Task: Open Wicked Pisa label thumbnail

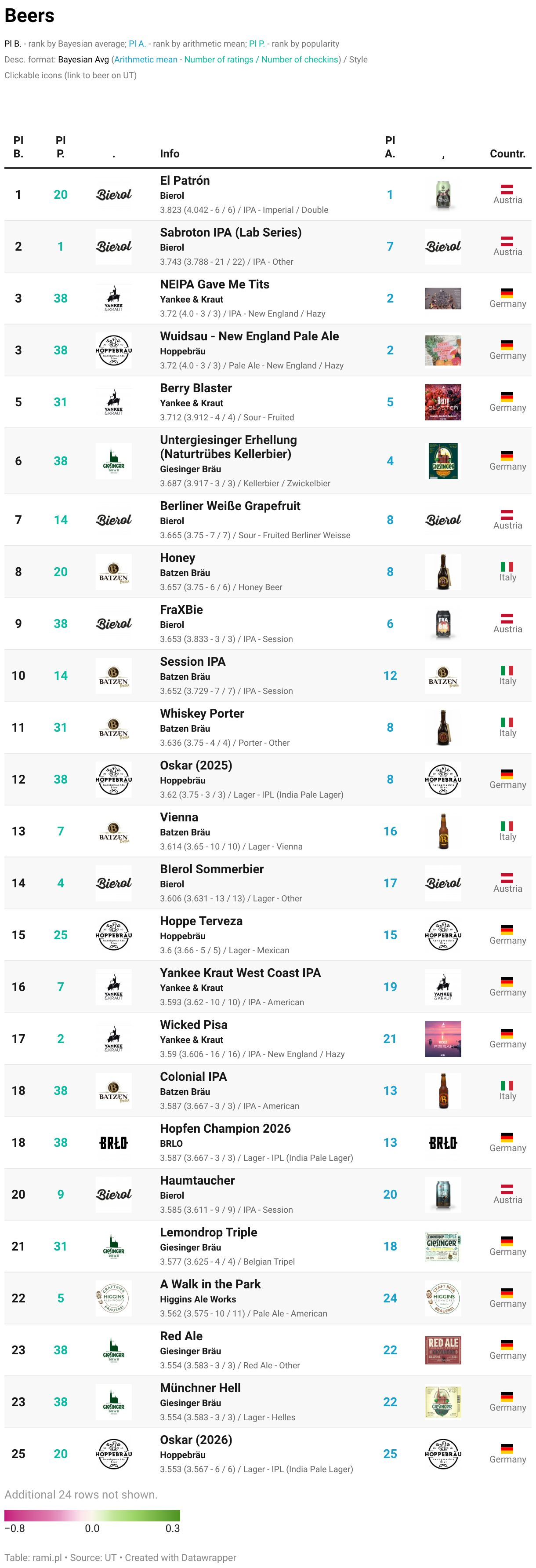Action: [443, 1039]
